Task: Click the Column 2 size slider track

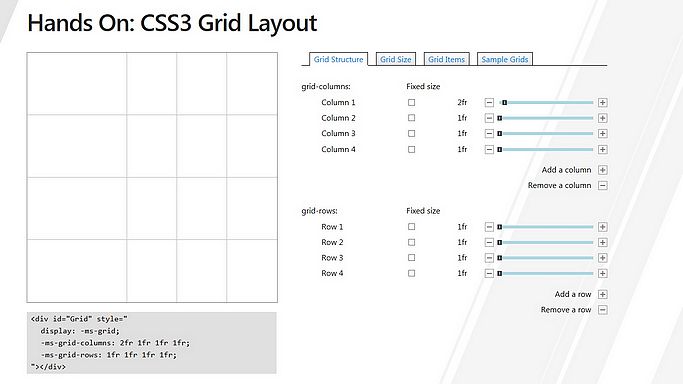Action: point(546,118)
